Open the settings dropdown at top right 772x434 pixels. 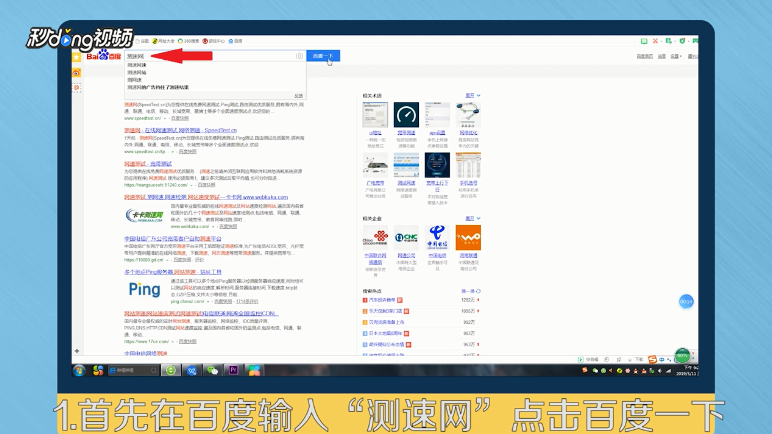[676, 56]
